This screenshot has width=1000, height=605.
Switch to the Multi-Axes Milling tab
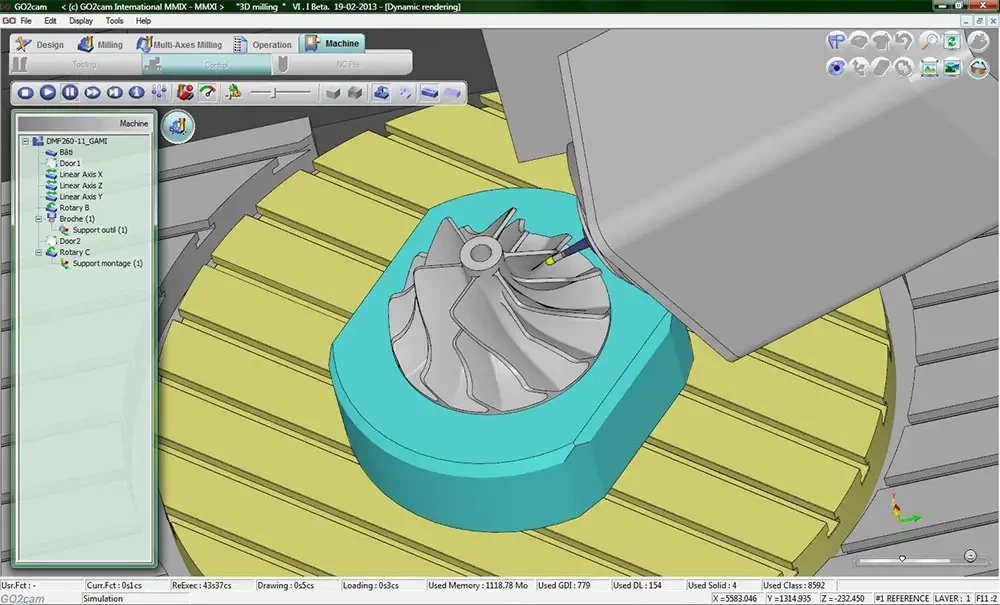point(177,44)
